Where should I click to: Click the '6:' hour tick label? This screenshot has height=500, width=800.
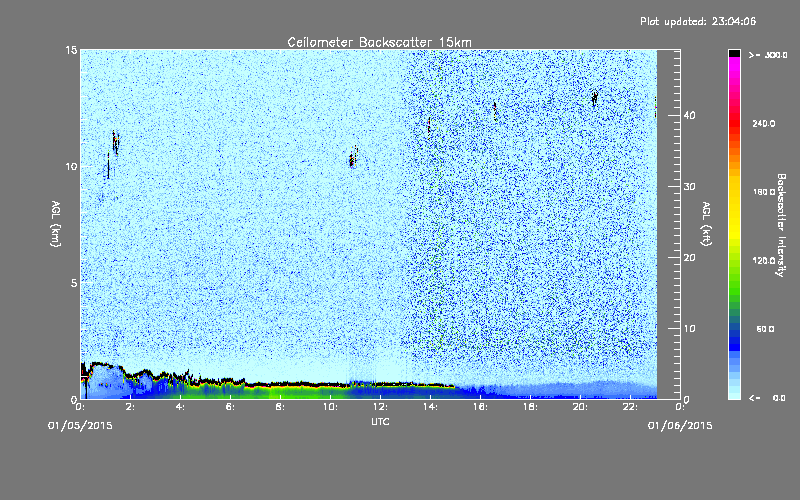tap(230, 407)
